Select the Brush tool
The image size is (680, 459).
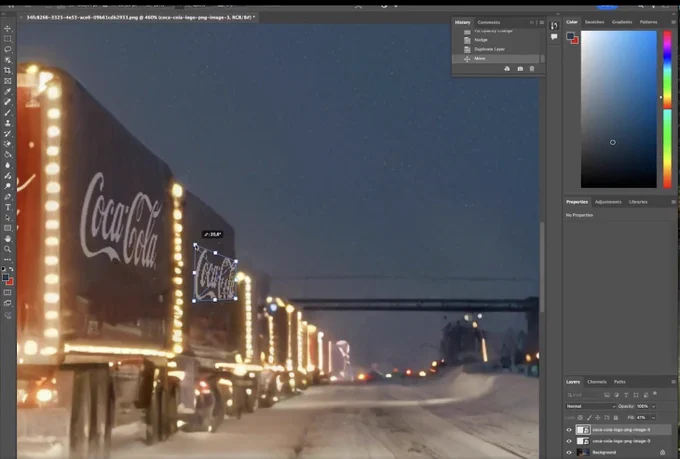8,112
